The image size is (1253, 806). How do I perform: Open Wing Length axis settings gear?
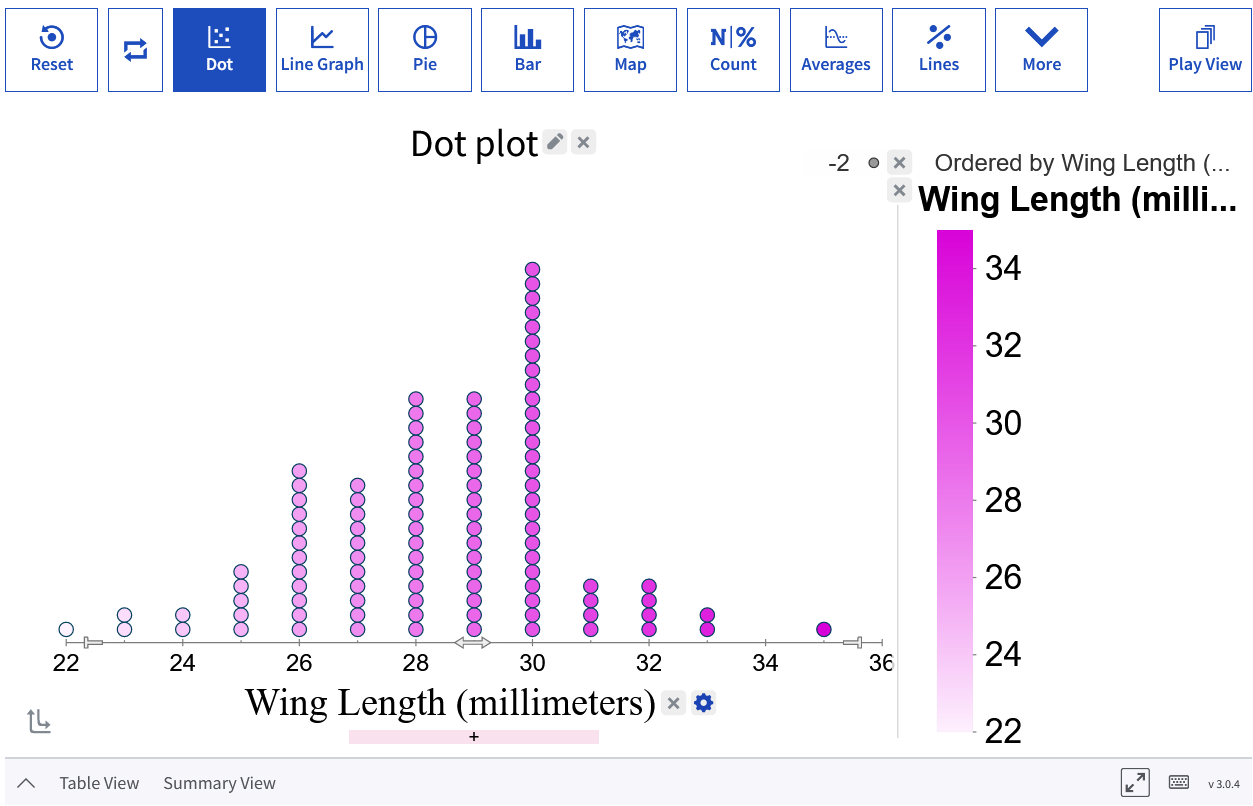[x=704, y=703]
